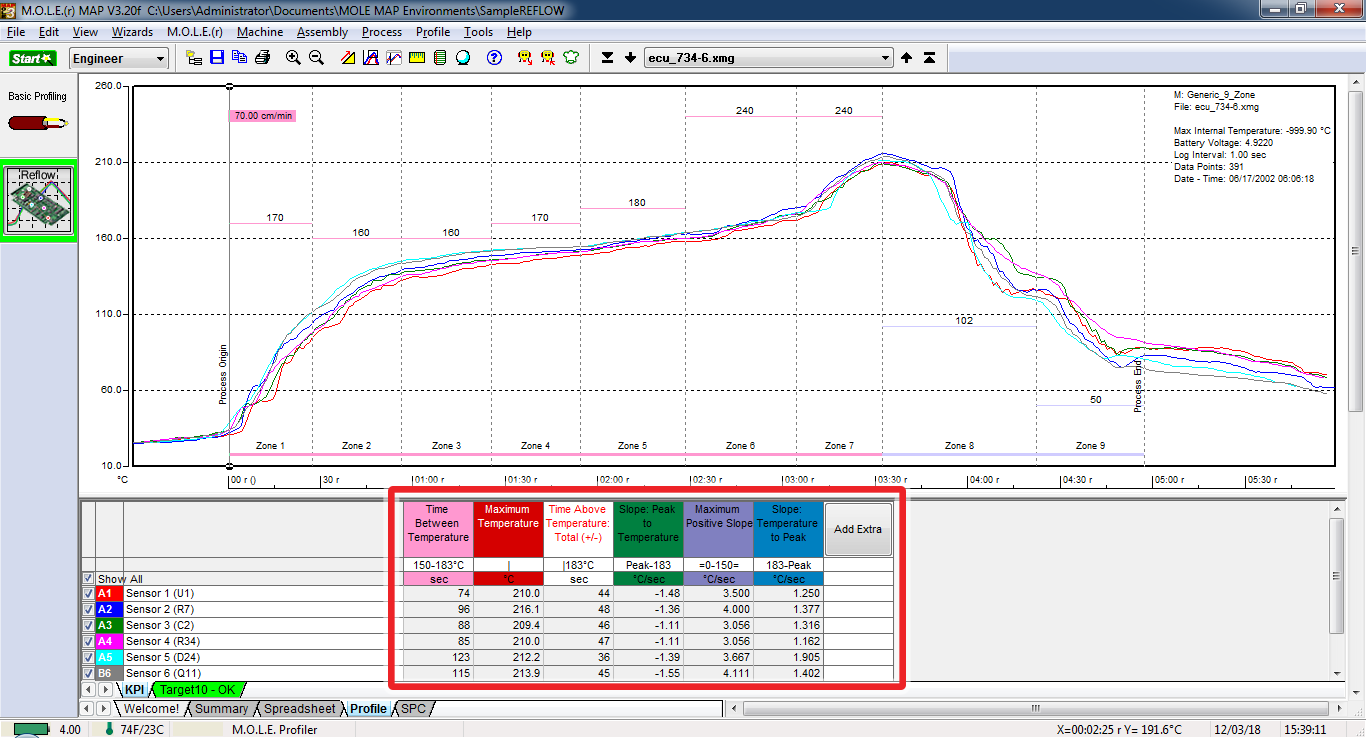Click the jump-to-last-file arrow icon with bar
This screenshot has width=1366, height=738.
coord(607,58)
